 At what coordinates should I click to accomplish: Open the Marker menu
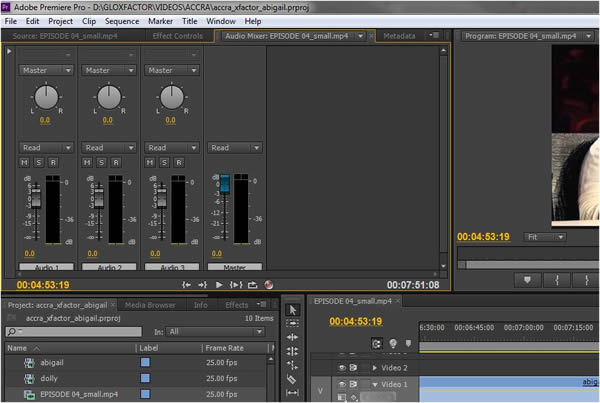point(160,21)
